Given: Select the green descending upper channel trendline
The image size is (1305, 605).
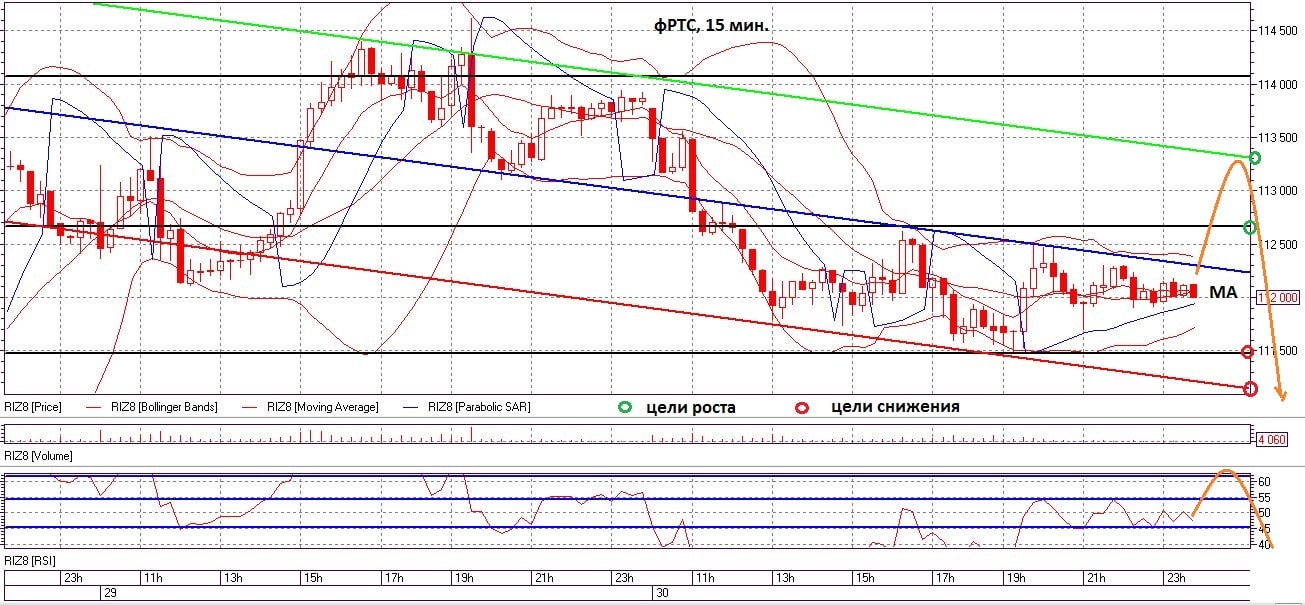Looking at the screenshot, I should pos(674,80).
